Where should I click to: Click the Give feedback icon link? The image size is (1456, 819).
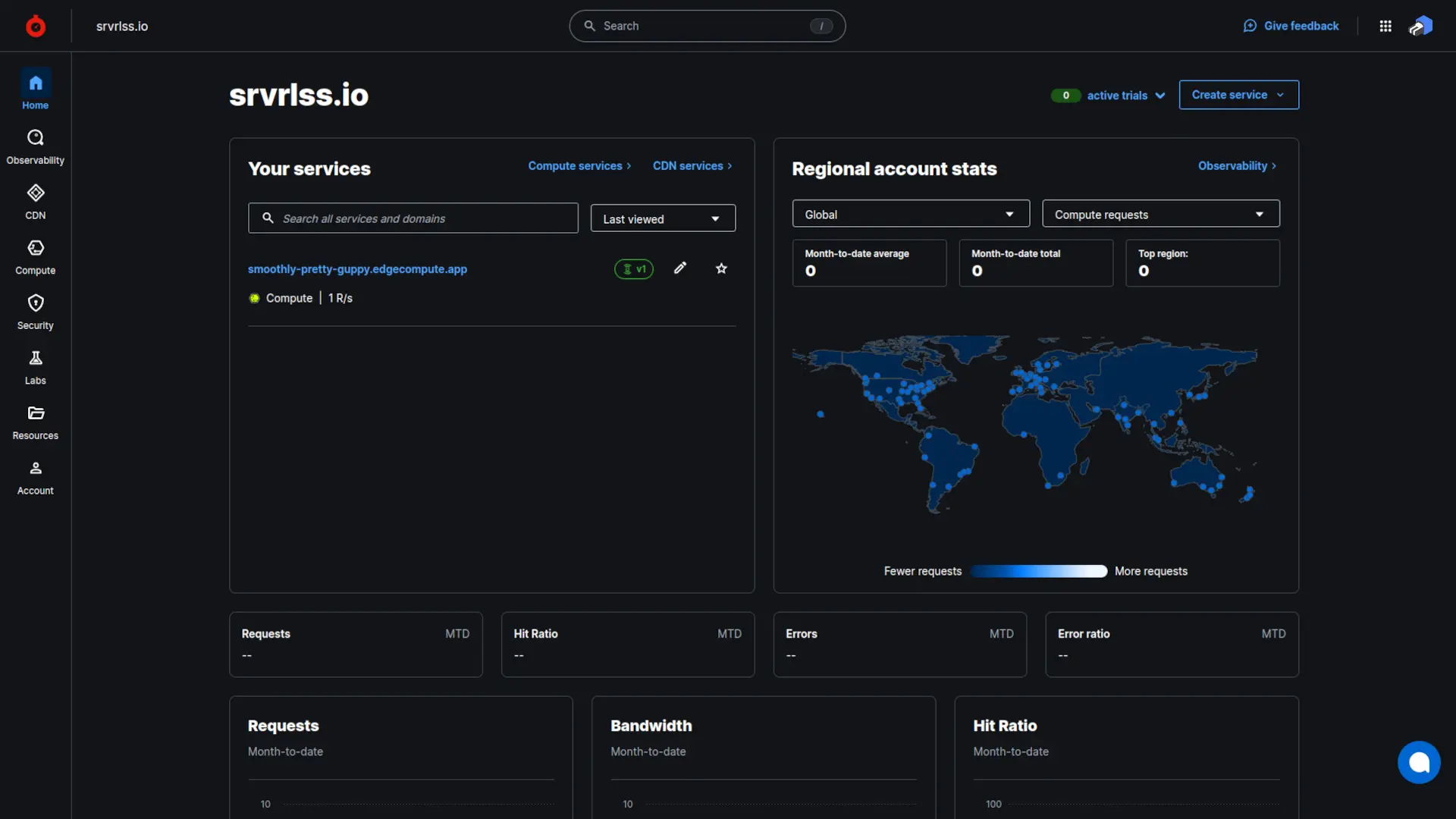point(1291,26)
